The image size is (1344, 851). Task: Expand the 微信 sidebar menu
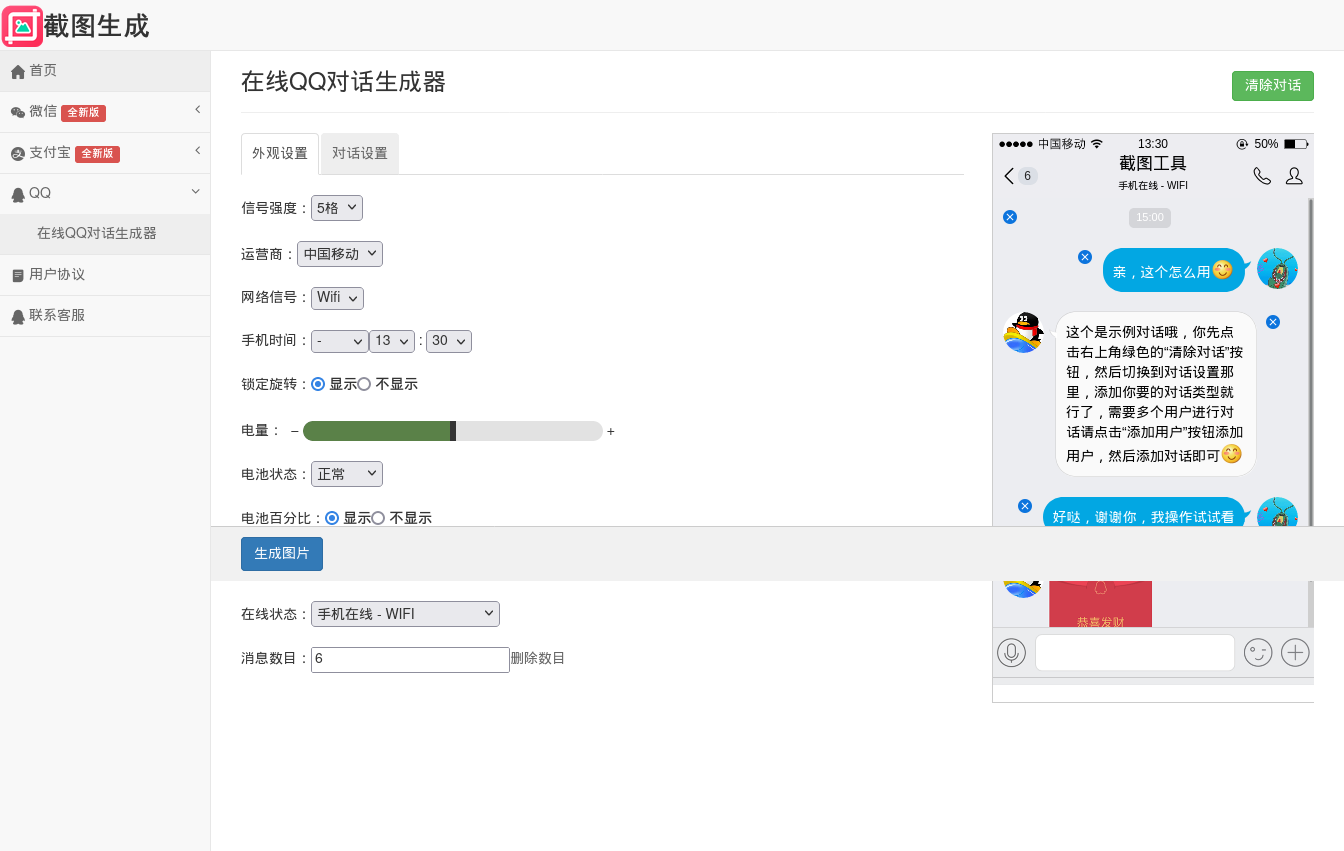click(x=105, y=112)
